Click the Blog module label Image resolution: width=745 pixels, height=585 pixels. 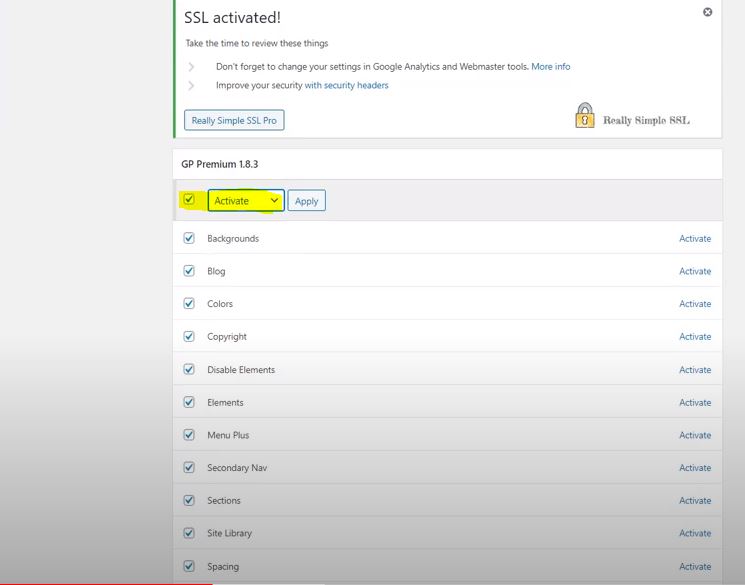coord(216,271)
